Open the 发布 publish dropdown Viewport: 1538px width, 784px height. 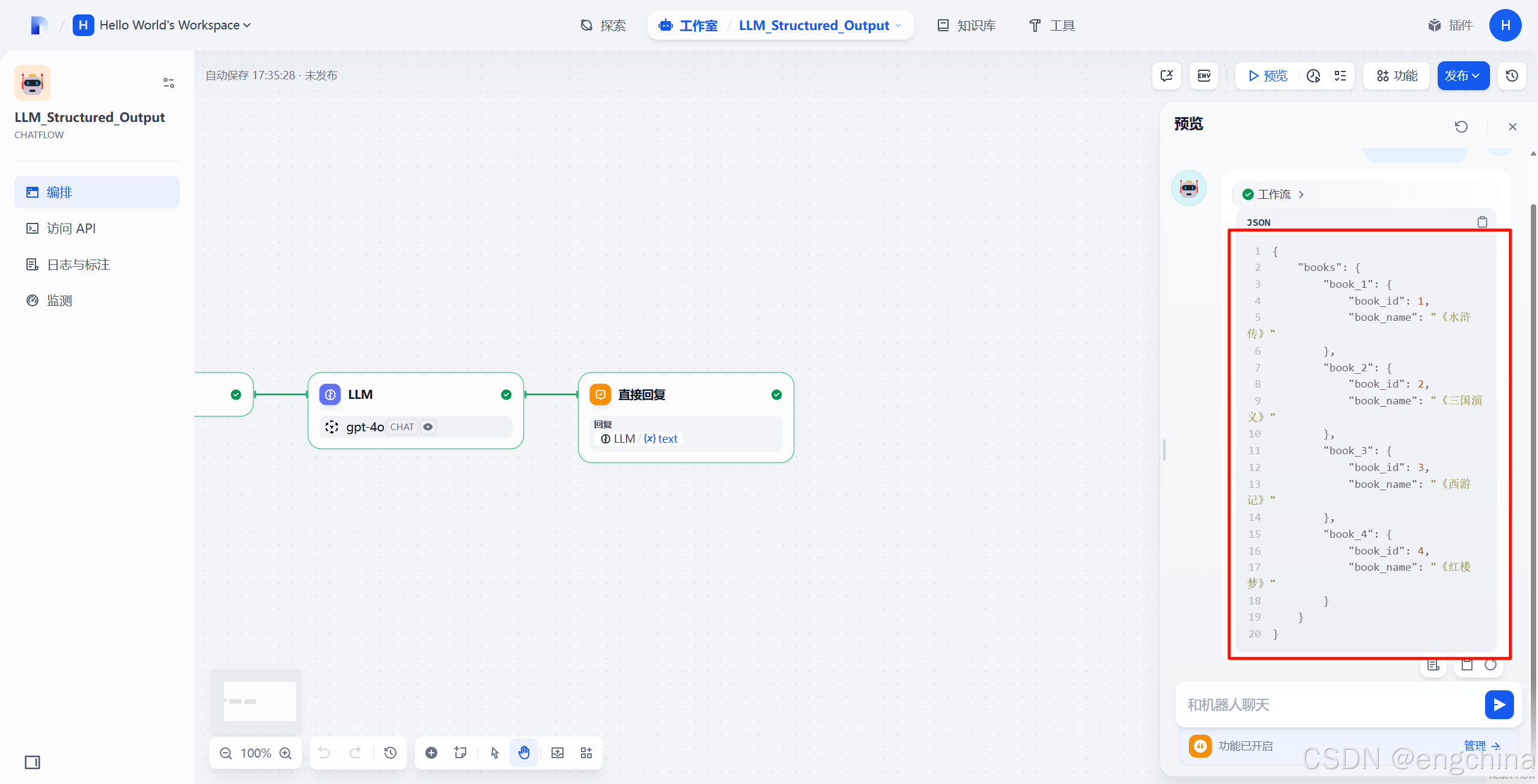(x=1462, y=76)
